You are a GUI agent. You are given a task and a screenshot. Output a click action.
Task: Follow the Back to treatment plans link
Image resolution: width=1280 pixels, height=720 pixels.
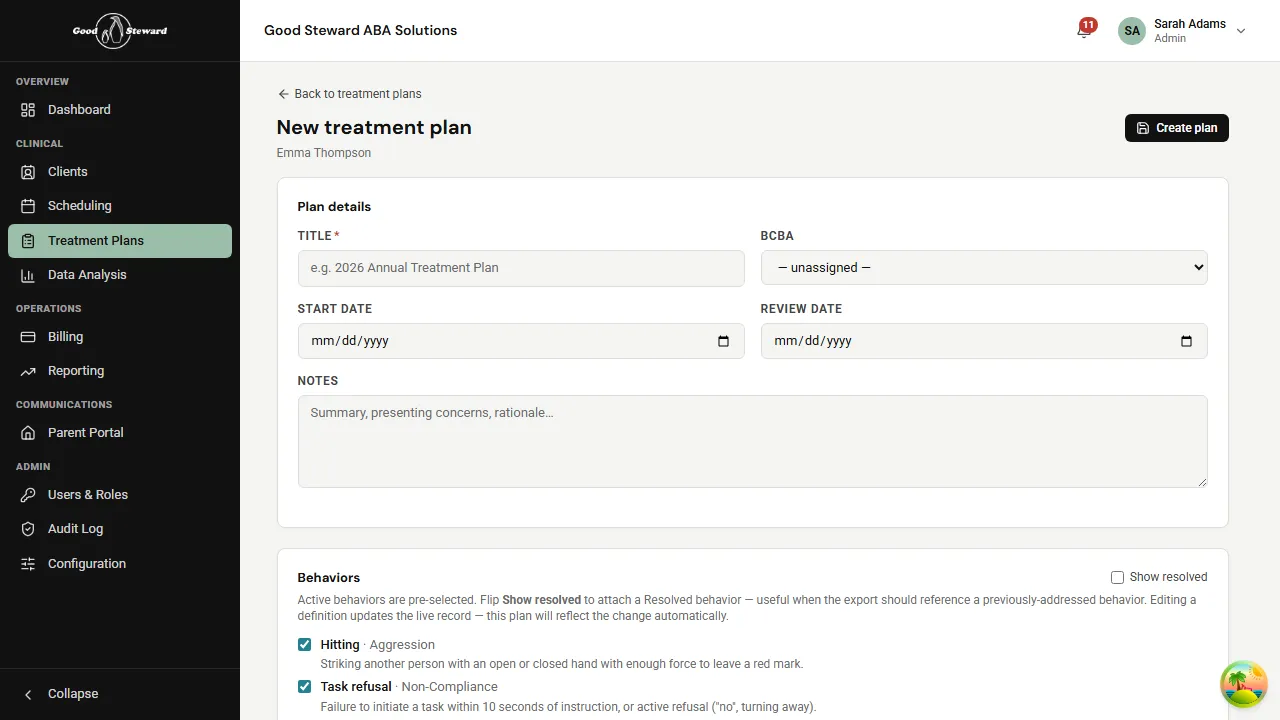350,93
